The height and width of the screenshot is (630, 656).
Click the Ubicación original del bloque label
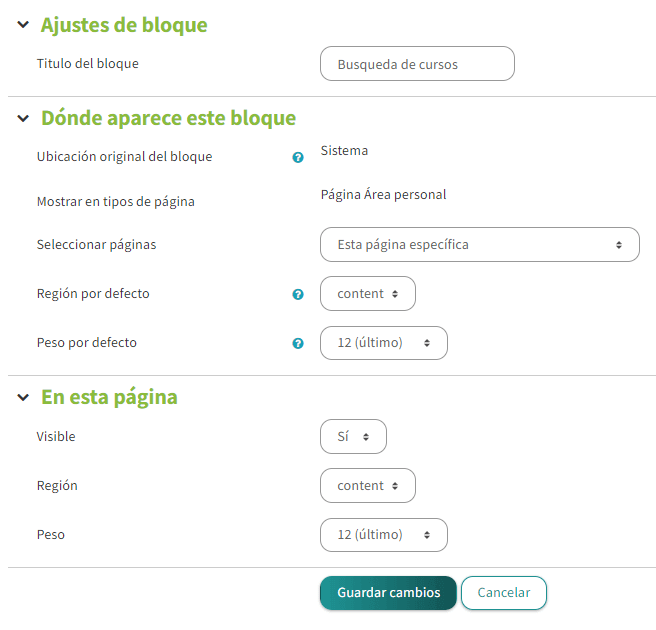tap(124, 157)
